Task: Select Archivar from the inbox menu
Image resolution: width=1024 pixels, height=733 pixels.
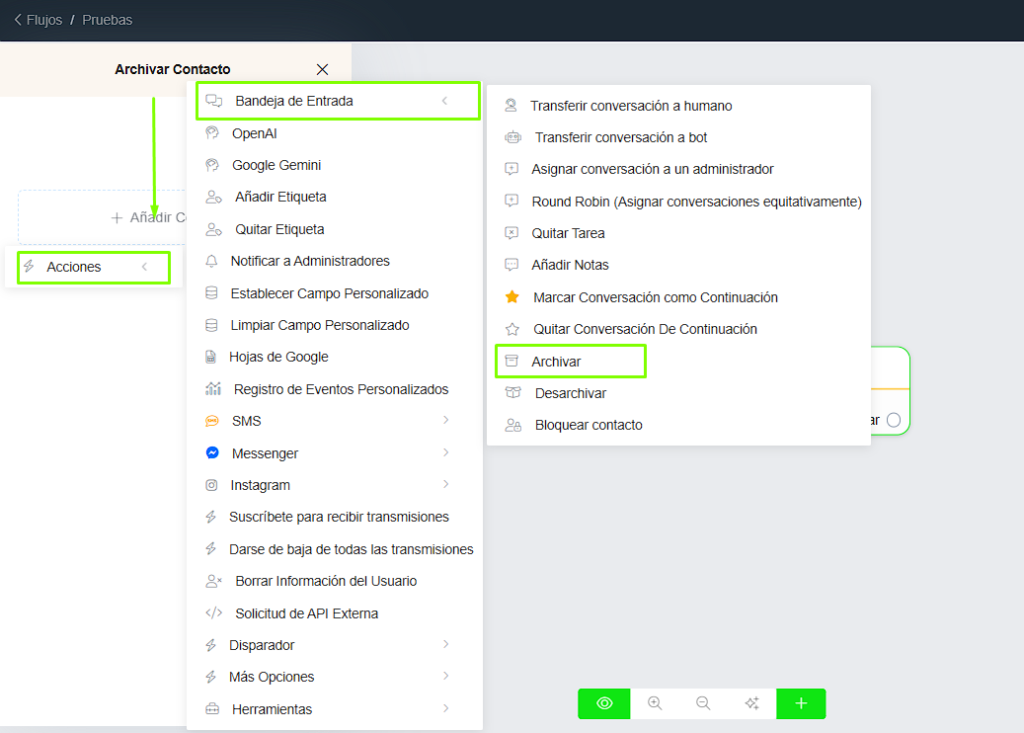Action: pos(556,361)
